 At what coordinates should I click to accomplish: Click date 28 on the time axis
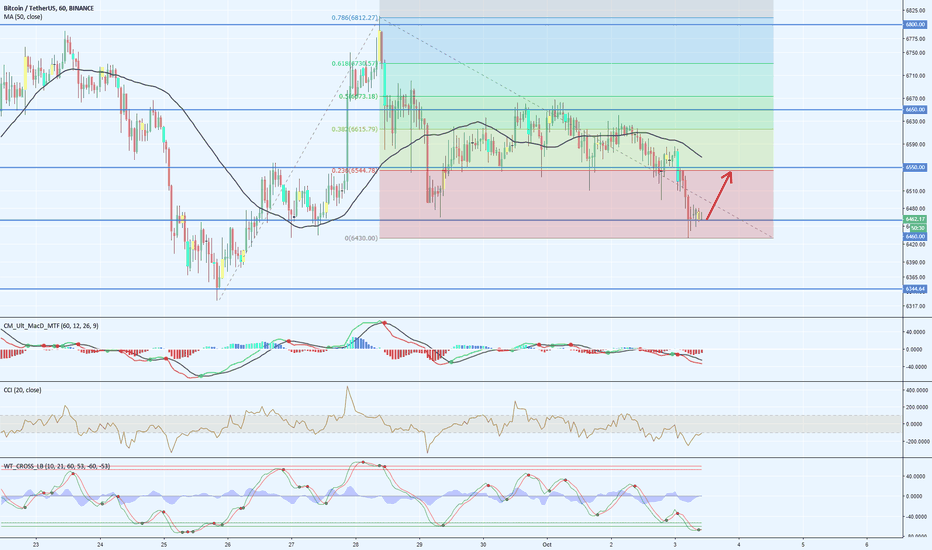click(355, 544)
